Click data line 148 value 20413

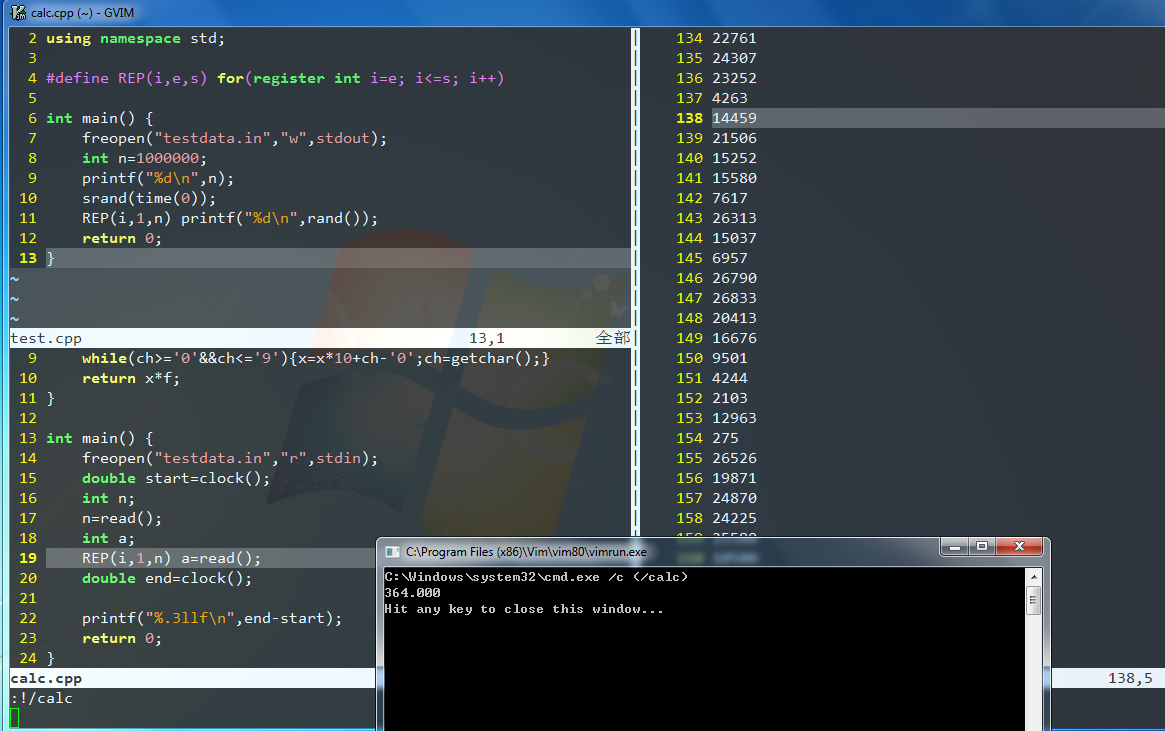click(x=734, y=319)
